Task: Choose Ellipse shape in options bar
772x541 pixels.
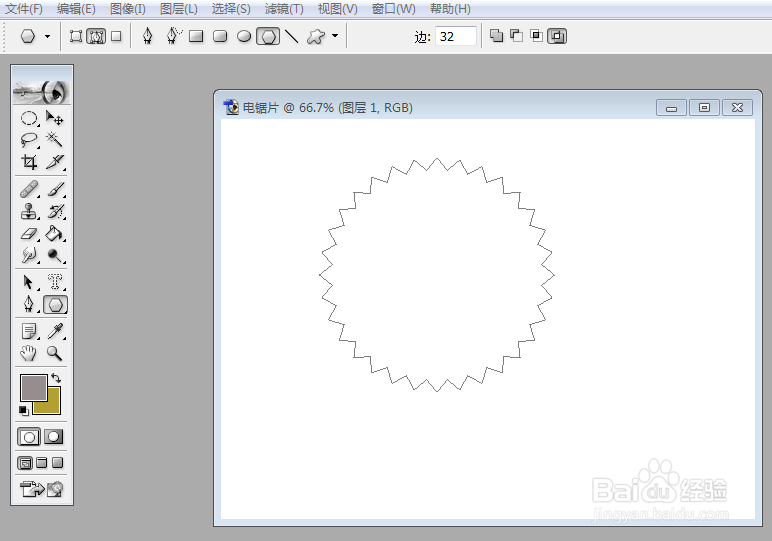Action: click(244, 36)
